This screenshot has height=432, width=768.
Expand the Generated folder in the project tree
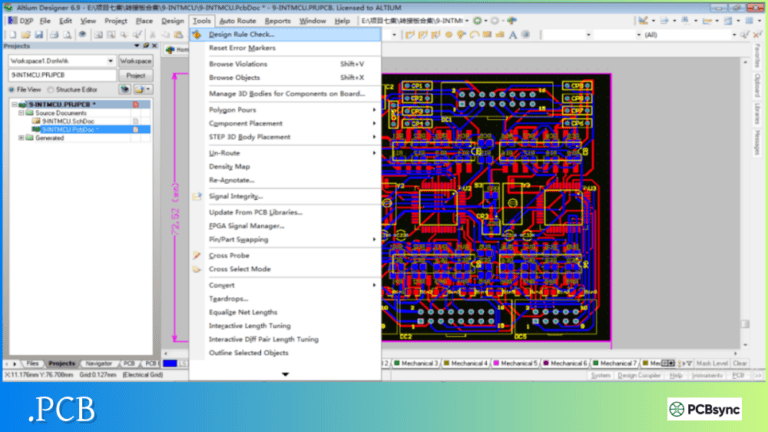(22, 138)
